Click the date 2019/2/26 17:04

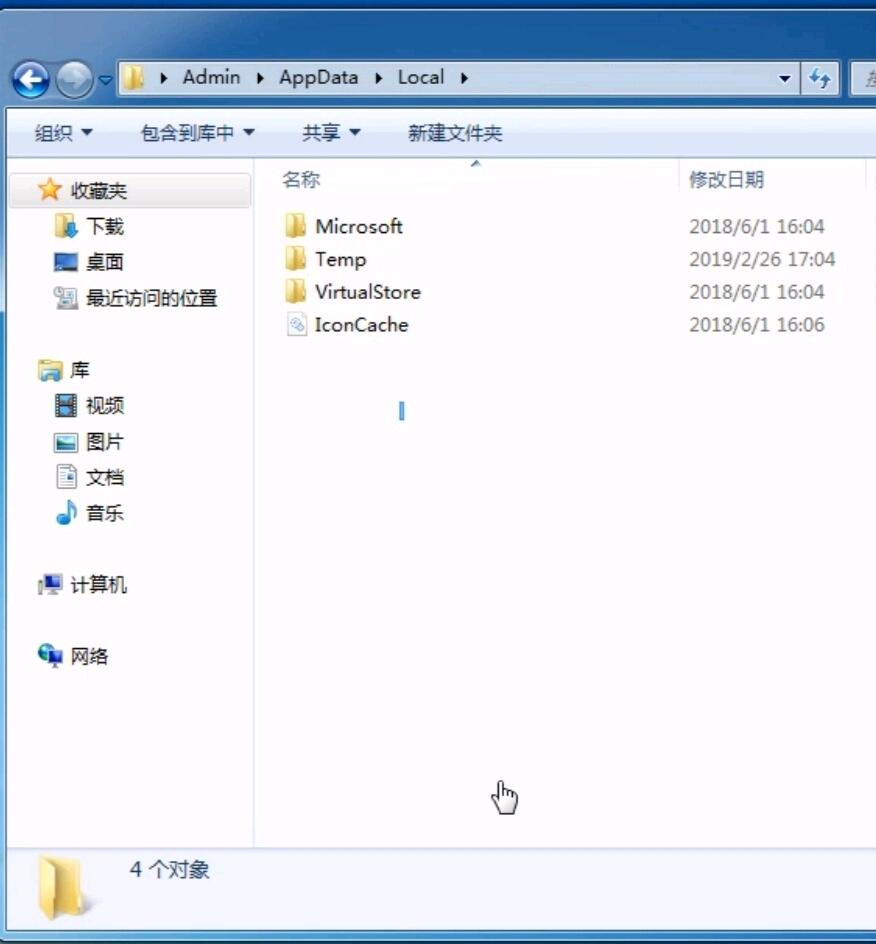(762, 259)
